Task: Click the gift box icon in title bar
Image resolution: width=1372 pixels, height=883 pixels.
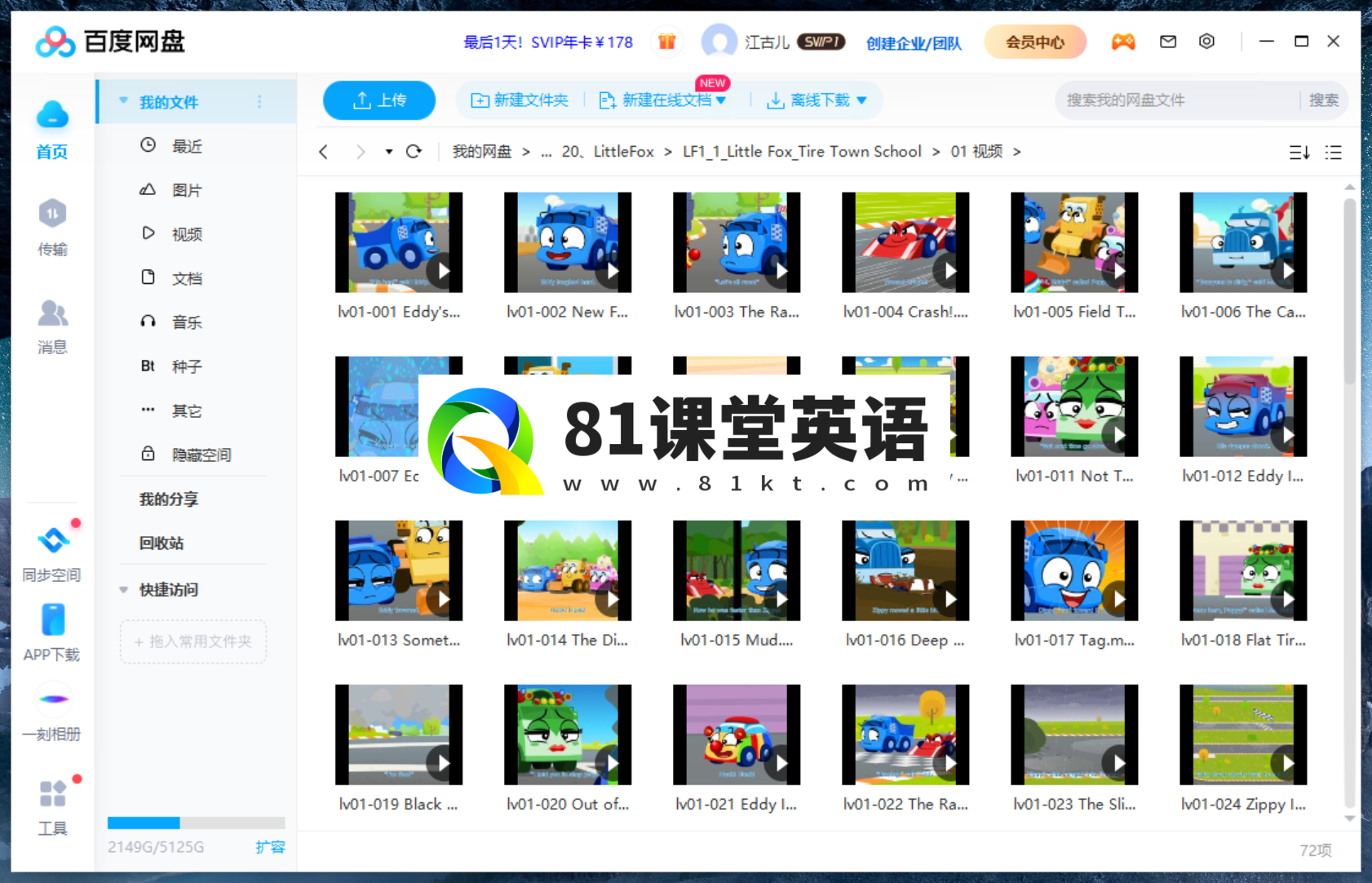Action: pos(667,42)
